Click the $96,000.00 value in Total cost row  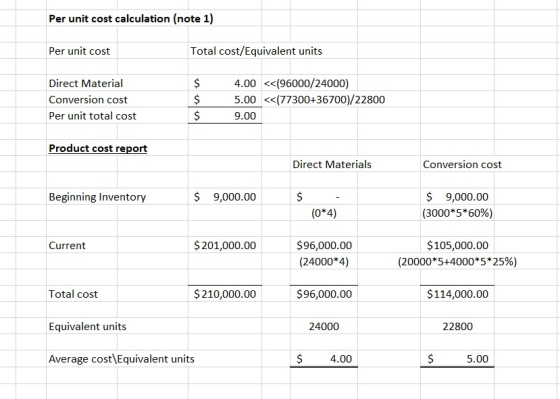(x=324, y=294)
